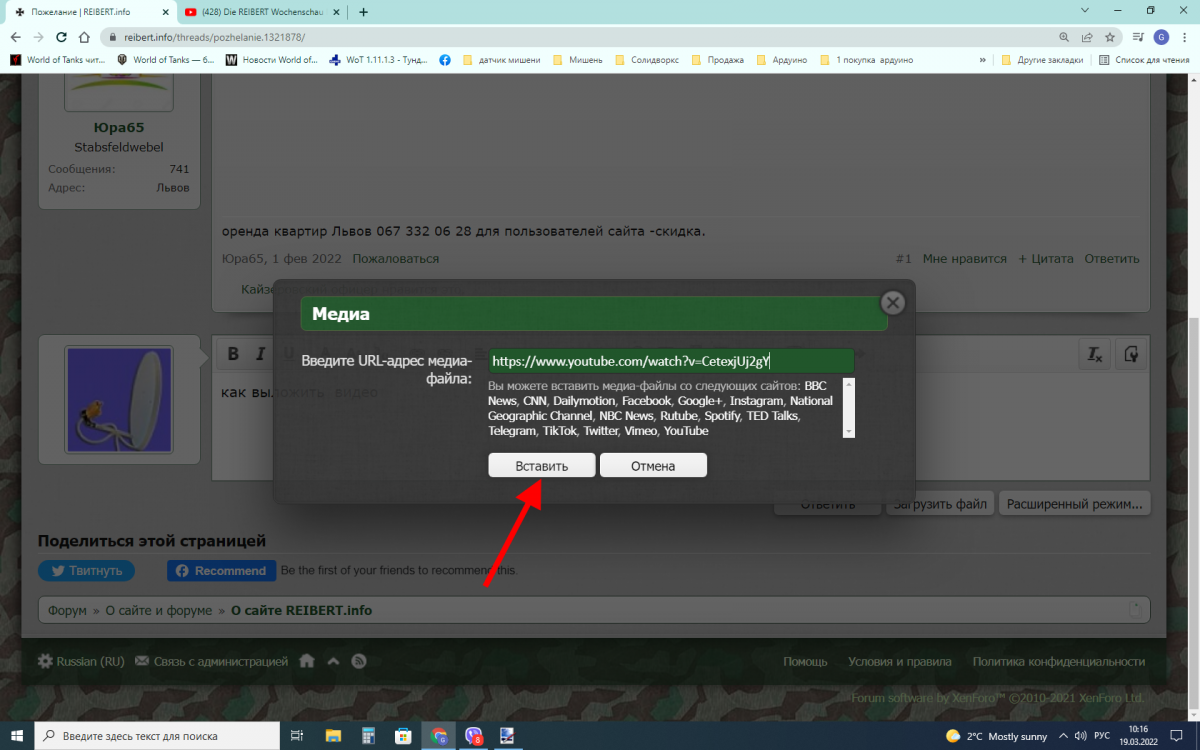The height and width of the screenshot is (750, 1200).
Task: Open the browser Home page icon
Action: click(x=84, y=37)
